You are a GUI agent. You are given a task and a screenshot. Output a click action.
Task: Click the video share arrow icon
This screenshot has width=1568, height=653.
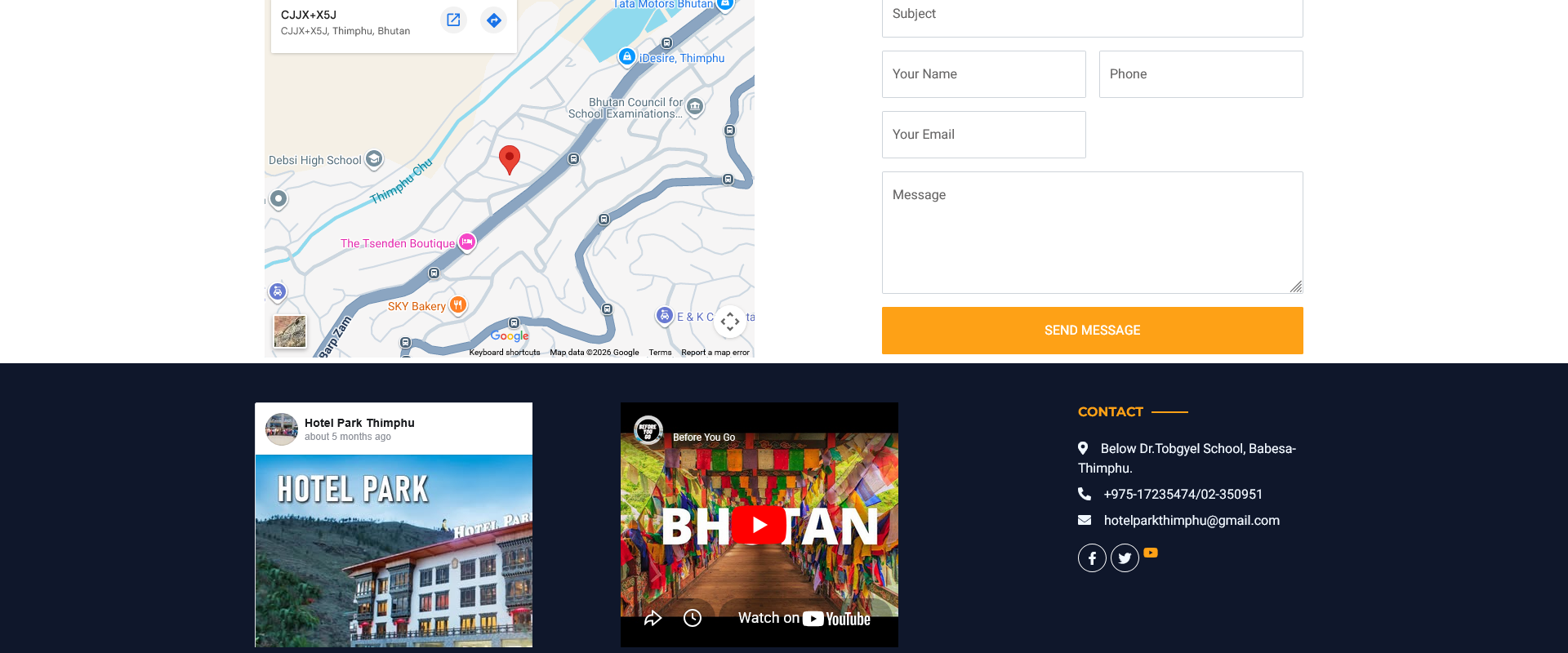point(653,618)
